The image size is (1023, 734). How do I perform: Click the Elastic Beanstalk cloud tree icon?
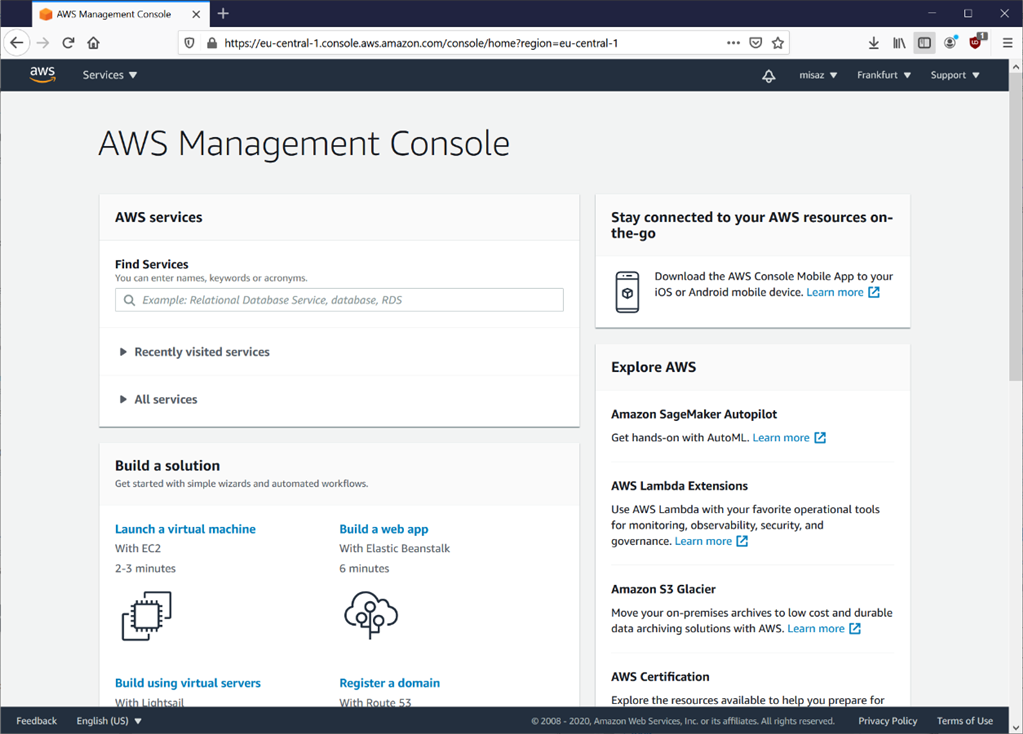click(370, 614)
